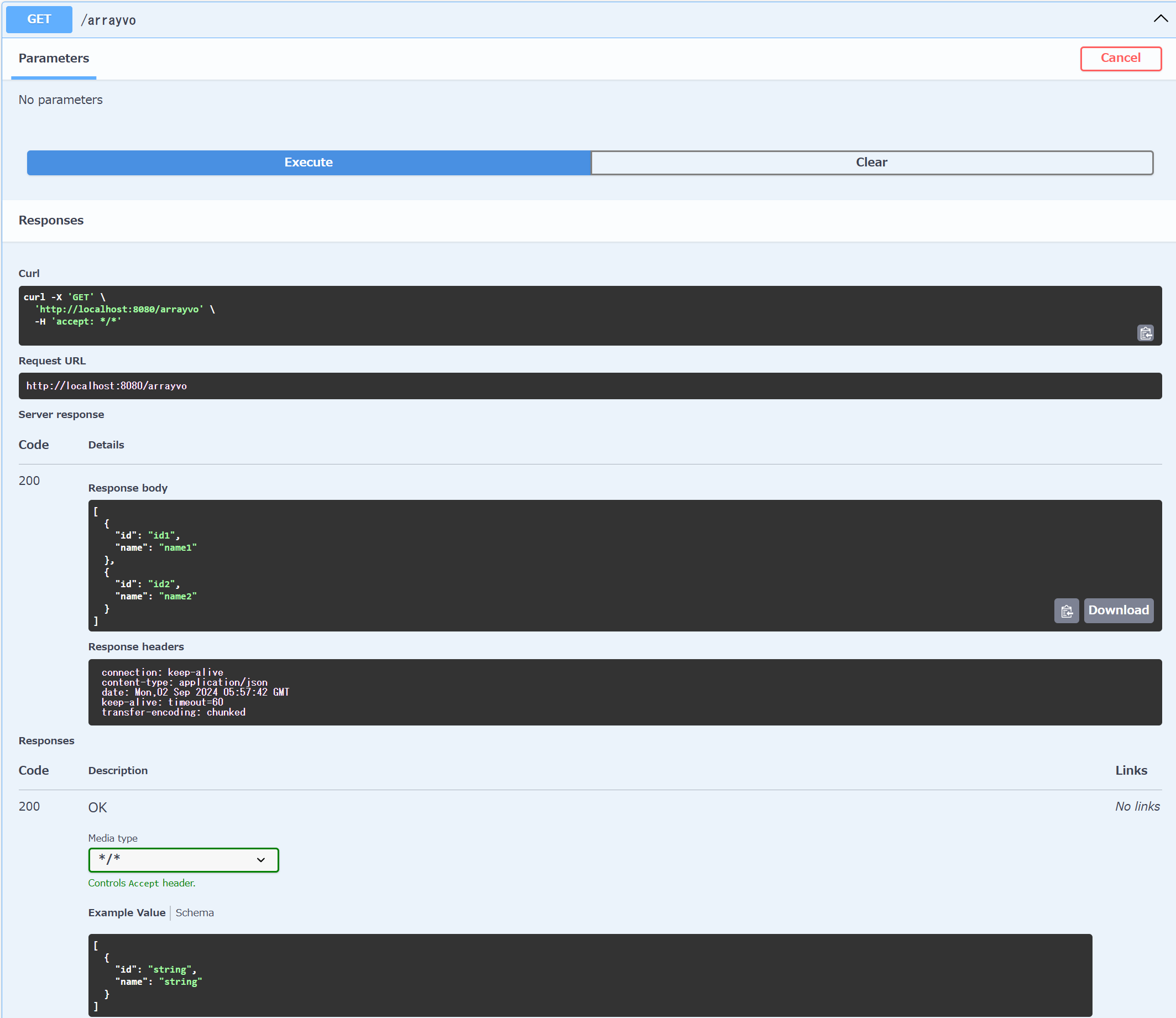Download the response body
Image resolution: width=1176 pixels, height=1018 pixels.
(1118, 610)
